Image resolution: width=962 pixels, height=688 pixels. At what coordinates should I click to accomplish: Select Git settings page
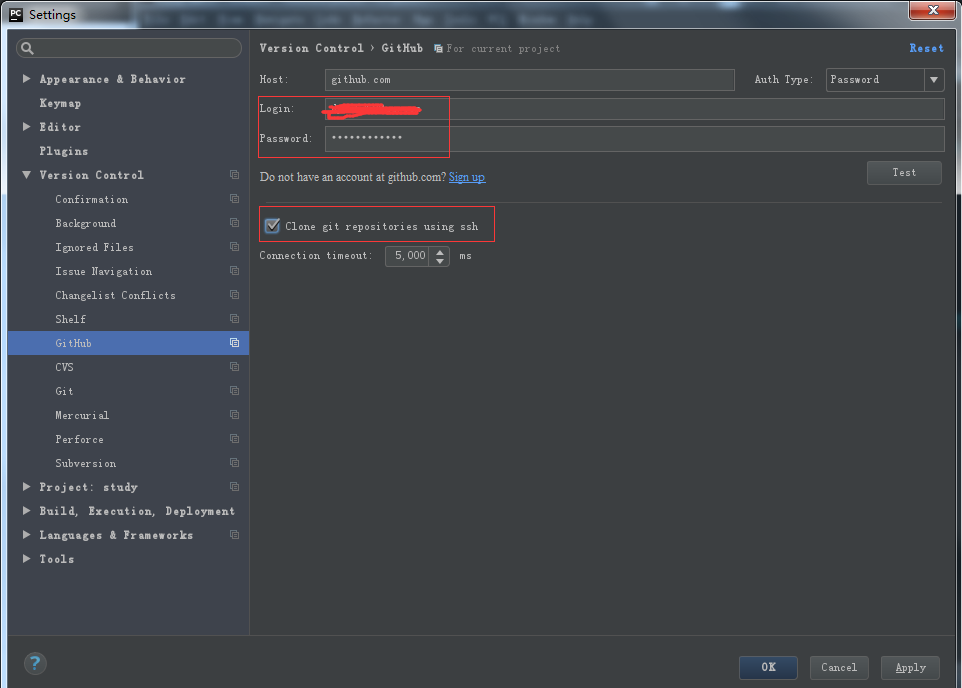(x=64, y=391)
